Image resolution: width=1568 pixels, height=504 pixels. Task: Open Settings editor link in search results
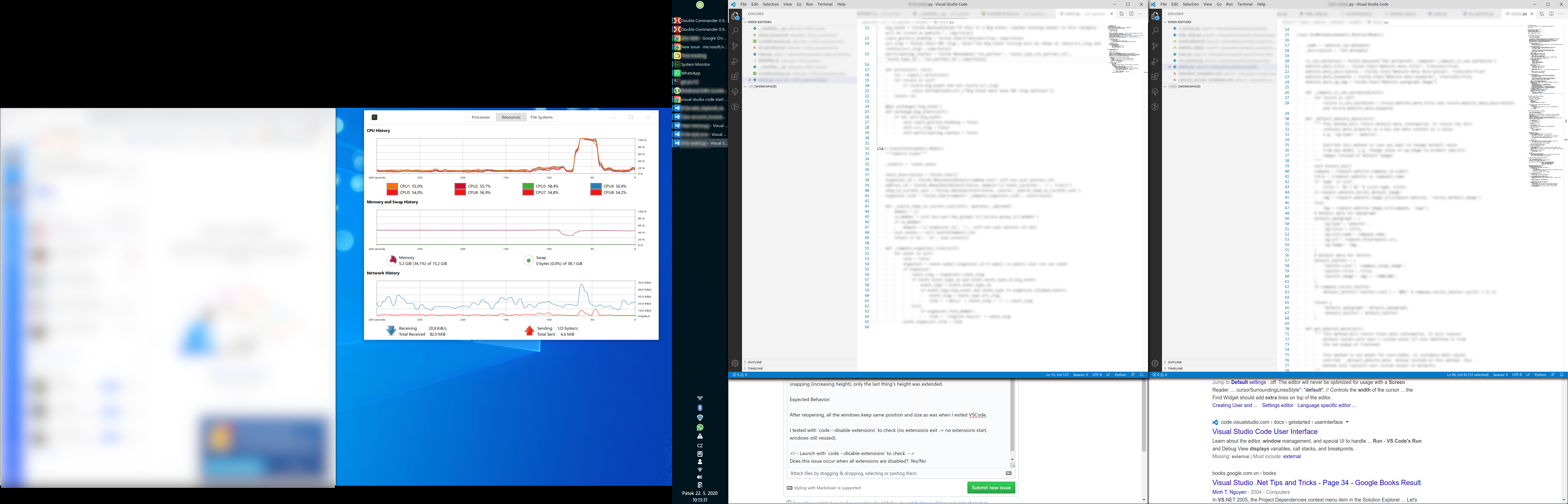[1277, 405]
